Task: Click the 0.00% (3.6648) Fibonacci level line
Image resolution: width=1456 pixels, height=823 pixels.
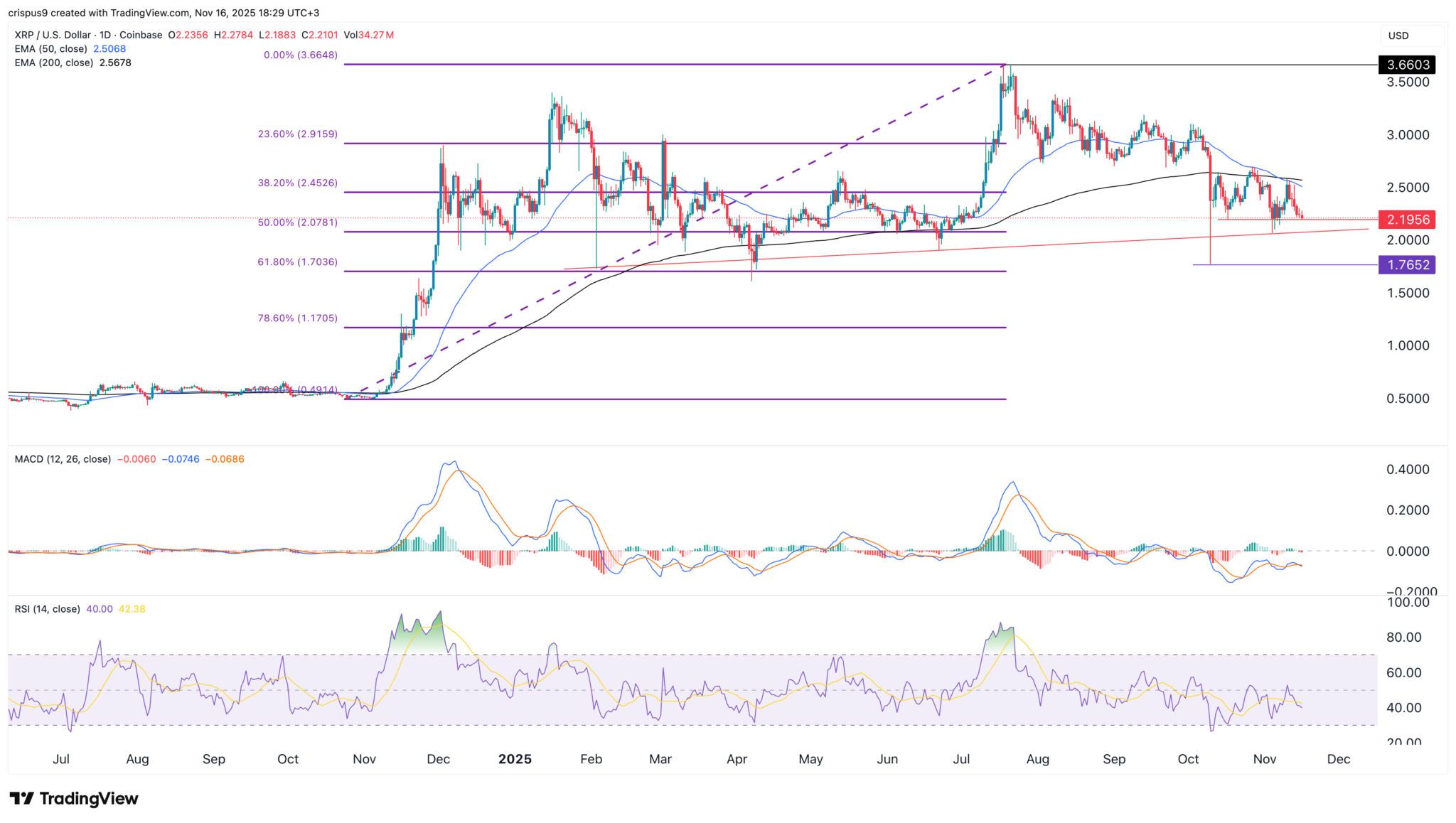Action: click(711, 64)
